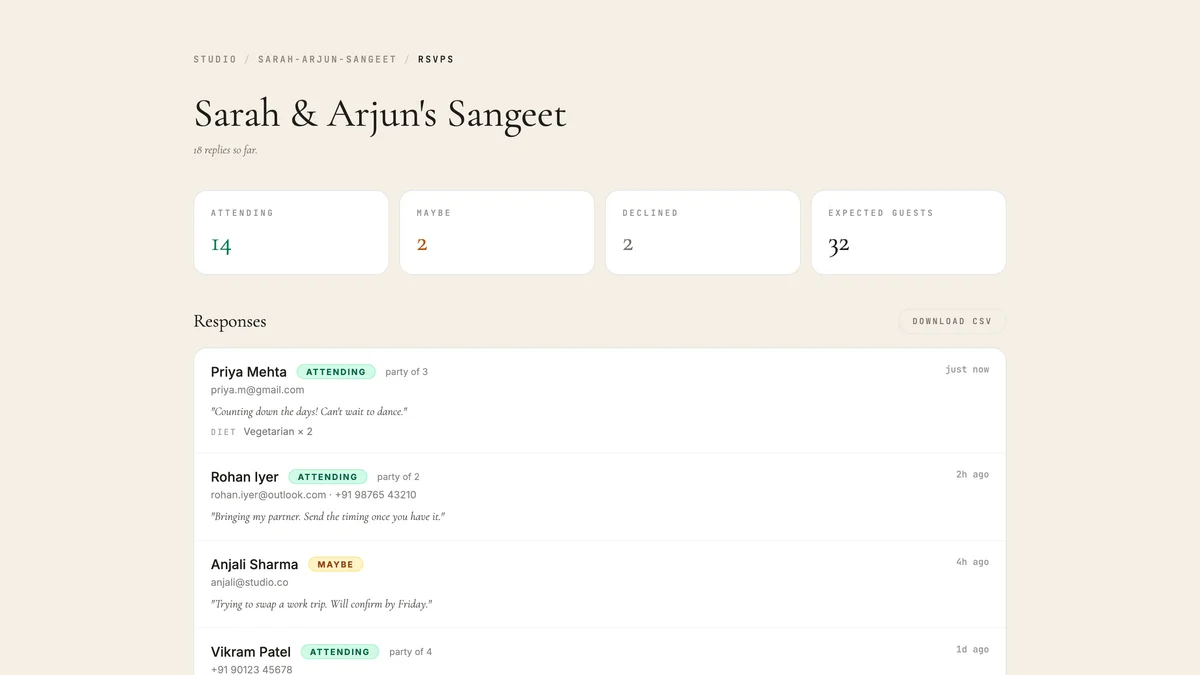Click Anjali's note about swapping a work trip

322,604
